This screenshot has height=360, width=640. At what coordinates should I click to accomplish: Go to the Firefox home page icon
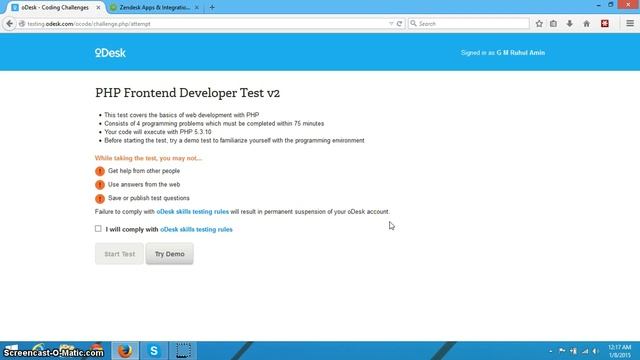pyautogui.click(x=587, y=24)
